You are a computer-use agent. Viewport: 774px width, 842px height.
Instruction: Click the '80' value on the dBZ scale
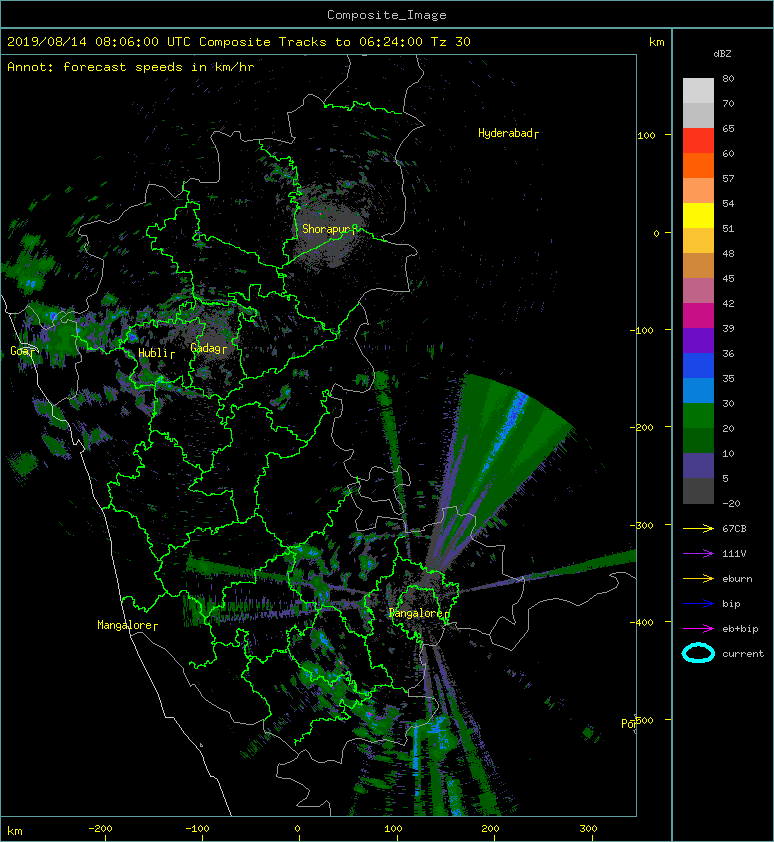tap(728, 78)
